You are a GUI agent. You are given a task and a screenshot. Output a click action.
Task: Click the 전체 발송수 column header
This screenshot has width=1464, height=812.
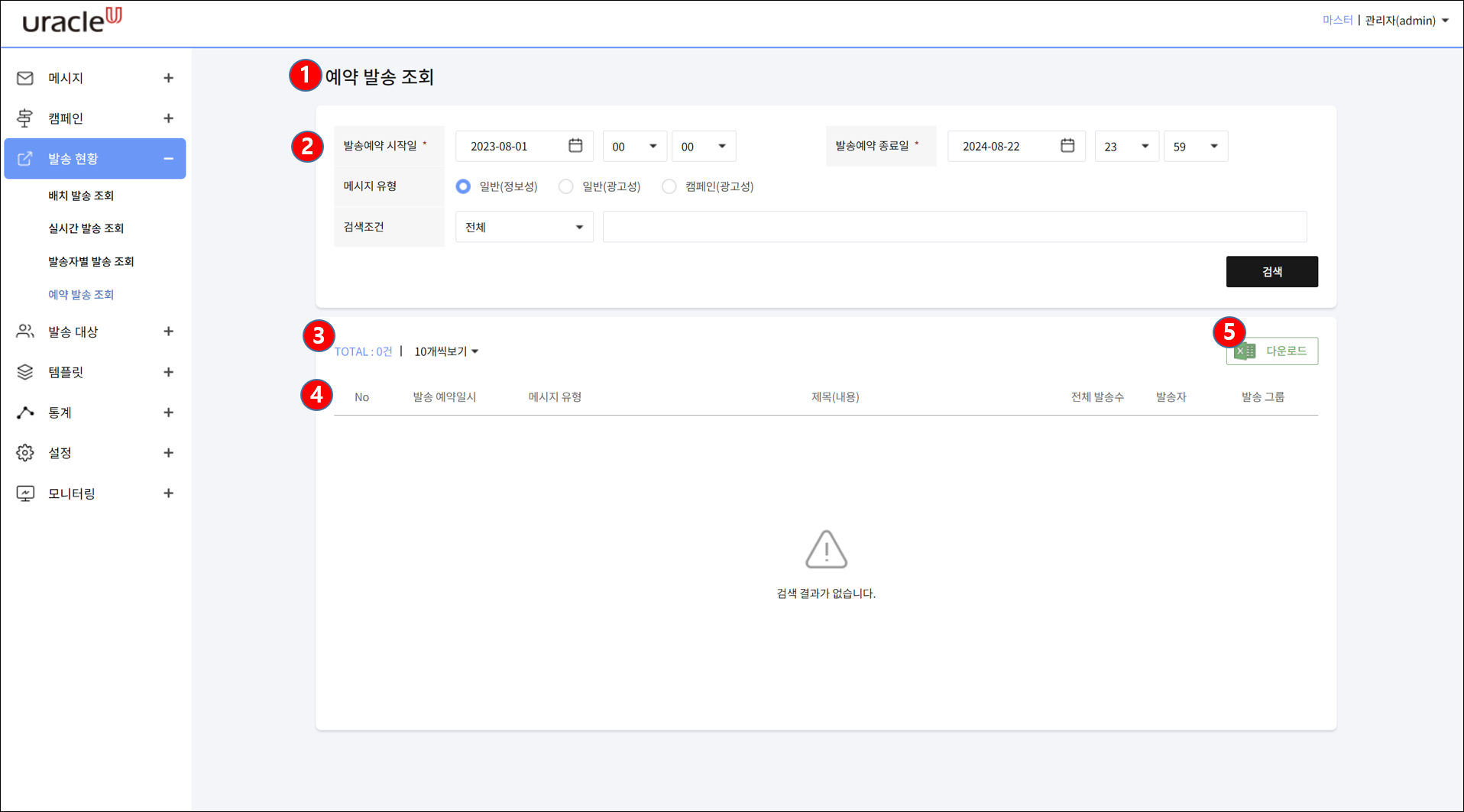pyautogui.click(x=1097, y=397)
